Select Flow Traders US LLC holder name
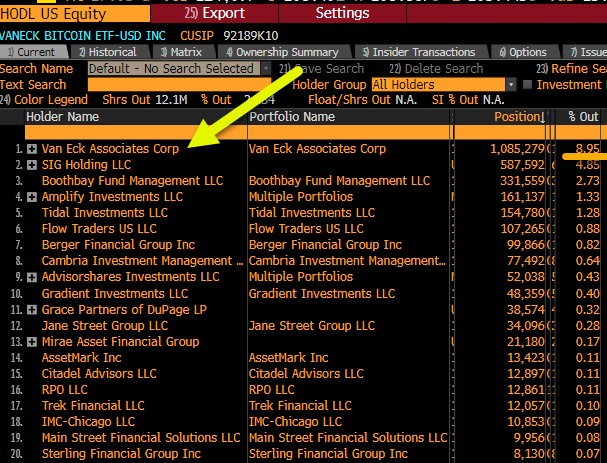This screenshot has width=607, height=463. pyautogui.click(x=99, y=229)
